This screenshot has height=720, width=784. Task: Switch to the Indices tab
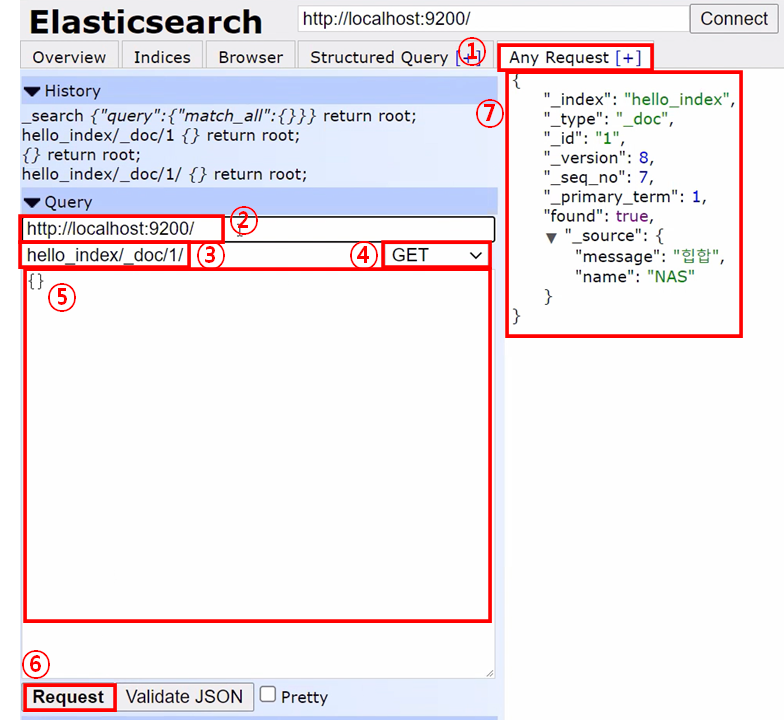[x=162, y=57]
